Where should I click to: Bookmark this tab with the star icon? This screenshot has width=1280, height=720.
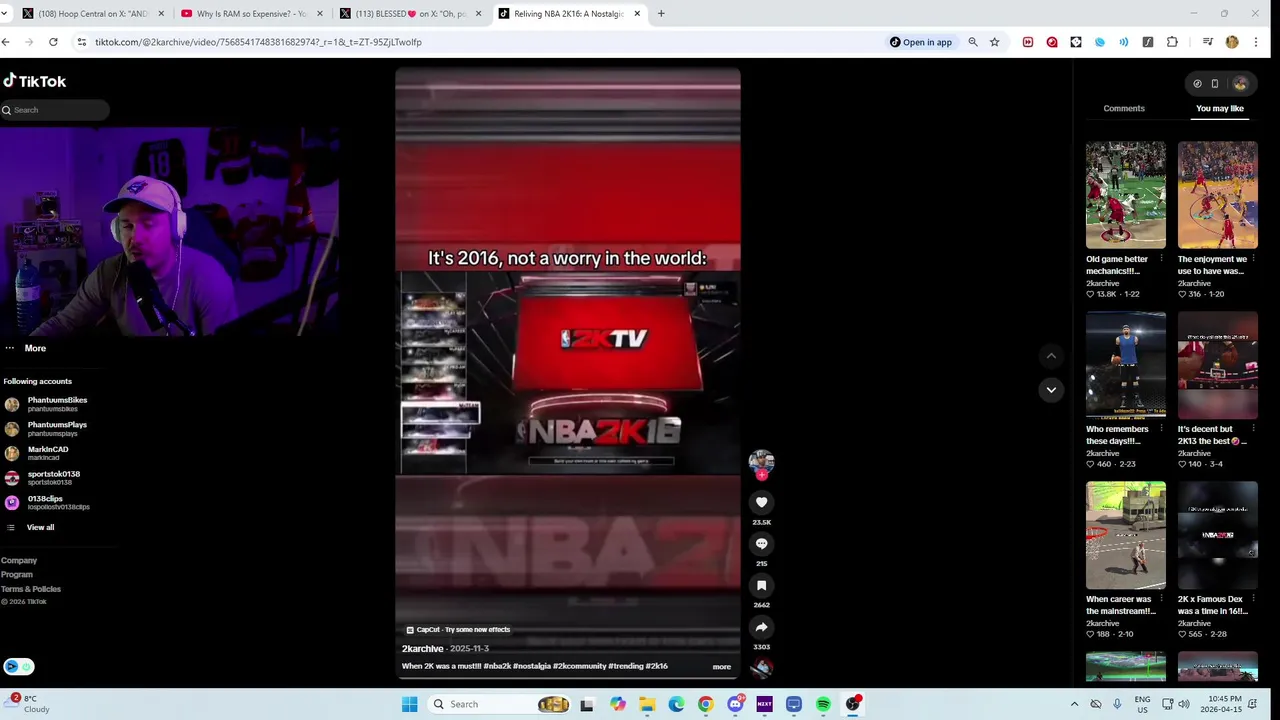pyautogui.click(x=994, y=42)
